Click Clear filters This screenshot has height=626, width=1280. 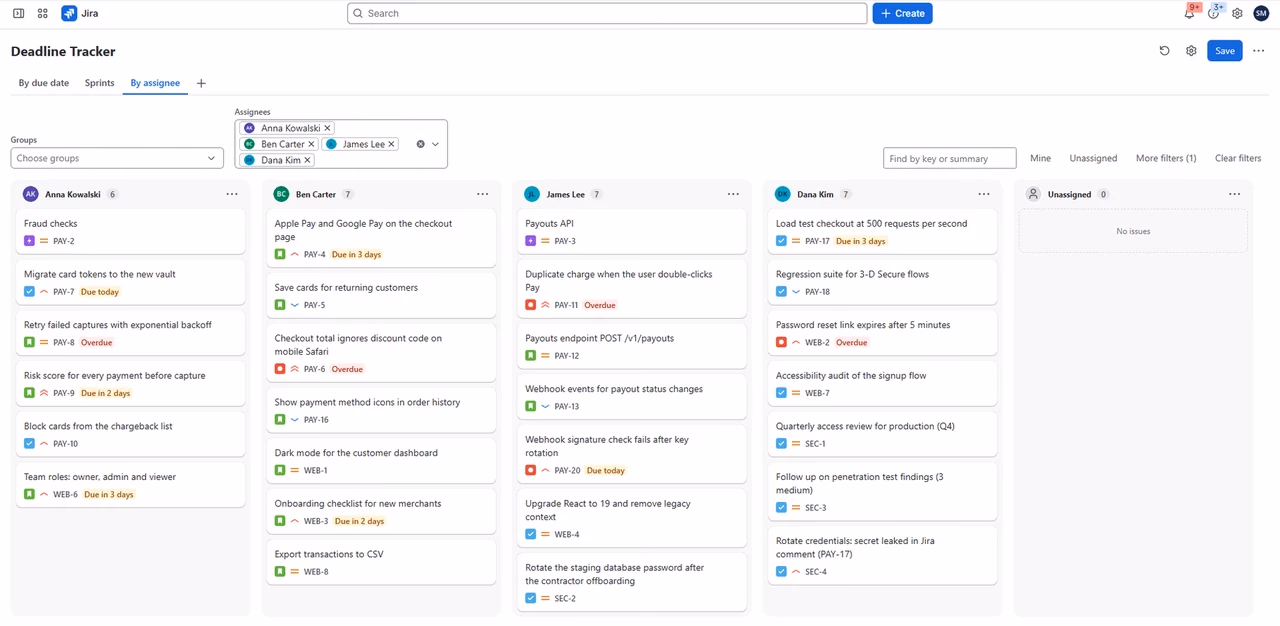[1238, 158]
